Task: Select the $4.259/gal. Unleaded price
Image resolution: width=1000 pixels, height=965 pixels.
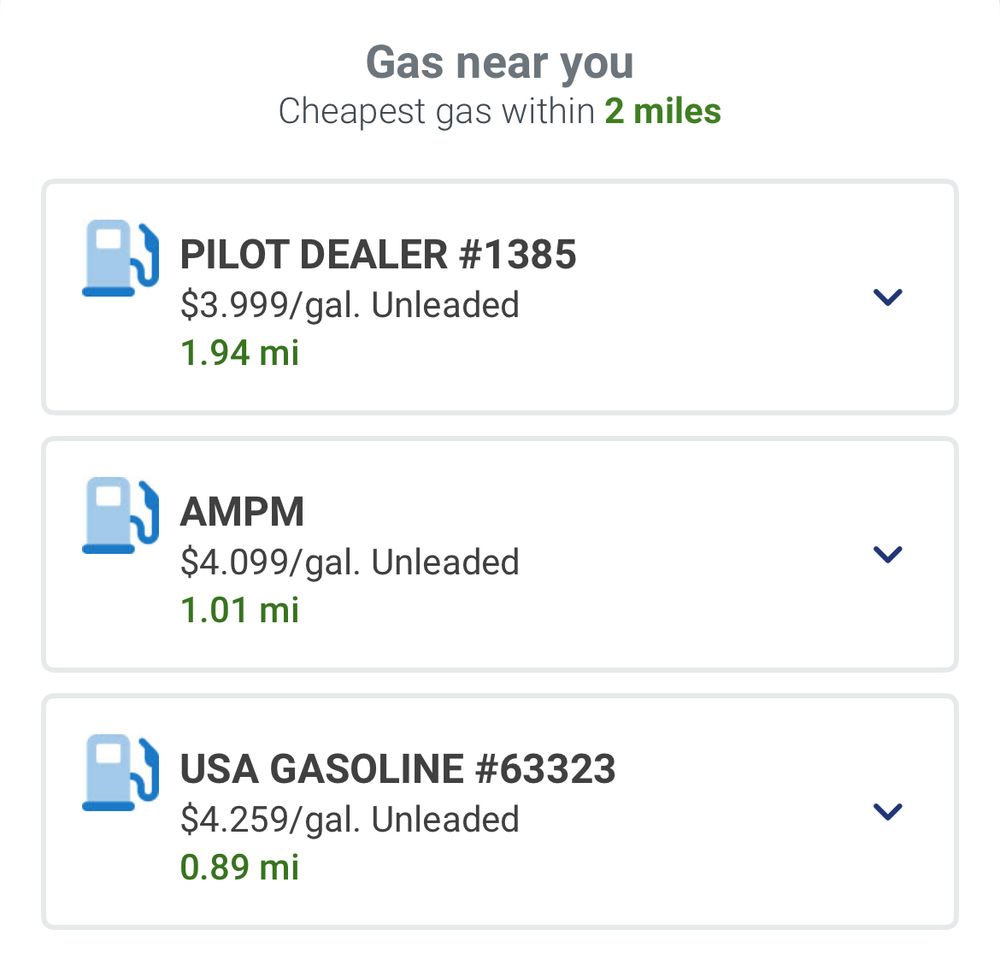Action: pyautogui.click(x=349, y=819)
